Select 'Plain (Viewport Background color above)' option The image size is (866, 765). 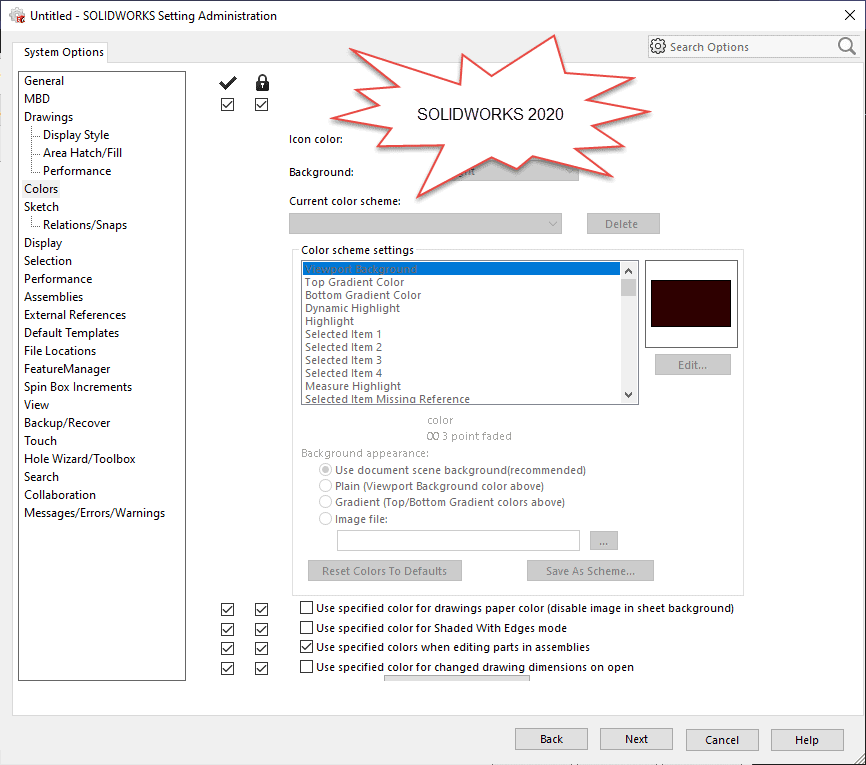pos(325,486)
